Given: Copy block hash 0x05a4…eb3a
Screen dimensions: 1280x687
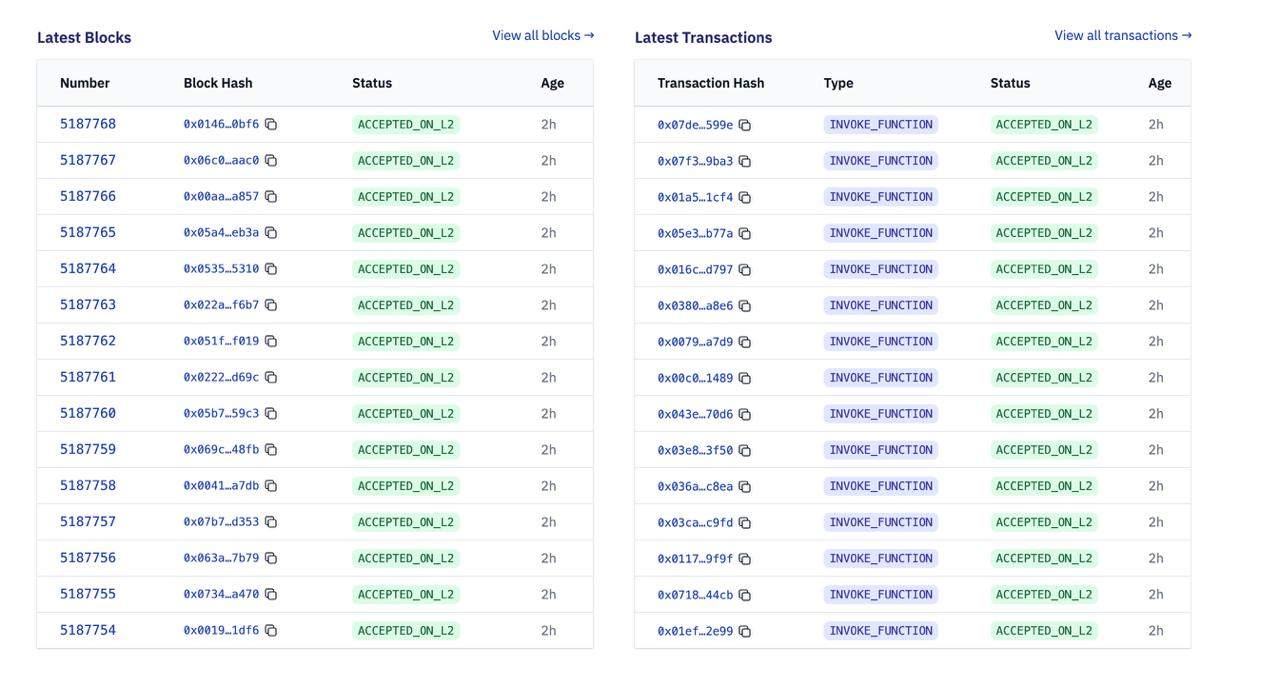Looking at the screenshot, I should click(x=271, y=233).
